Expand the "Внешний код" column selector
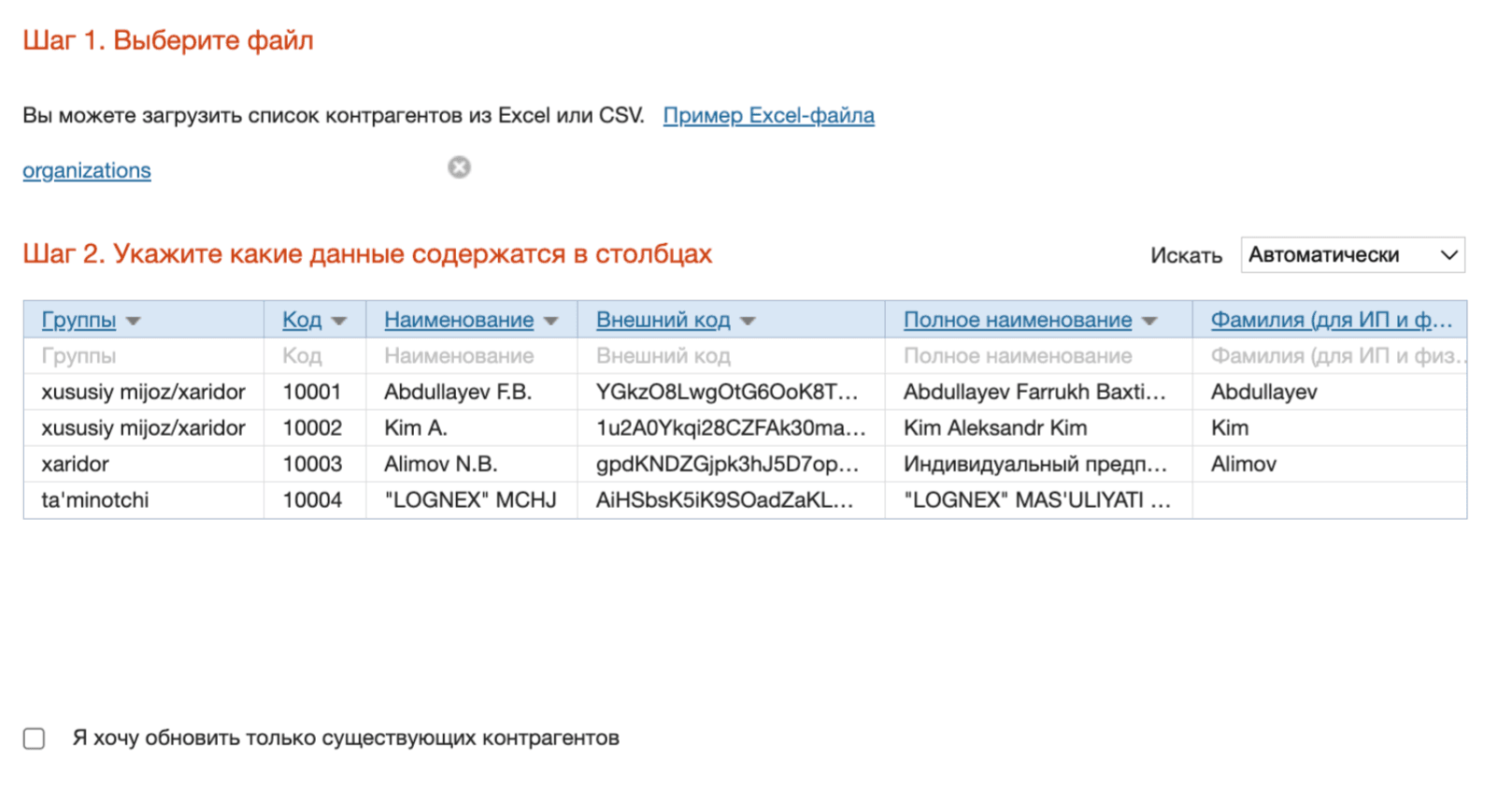Image resolution: width=1512 pixels, height=791 pixels. (x=748, y=319)
